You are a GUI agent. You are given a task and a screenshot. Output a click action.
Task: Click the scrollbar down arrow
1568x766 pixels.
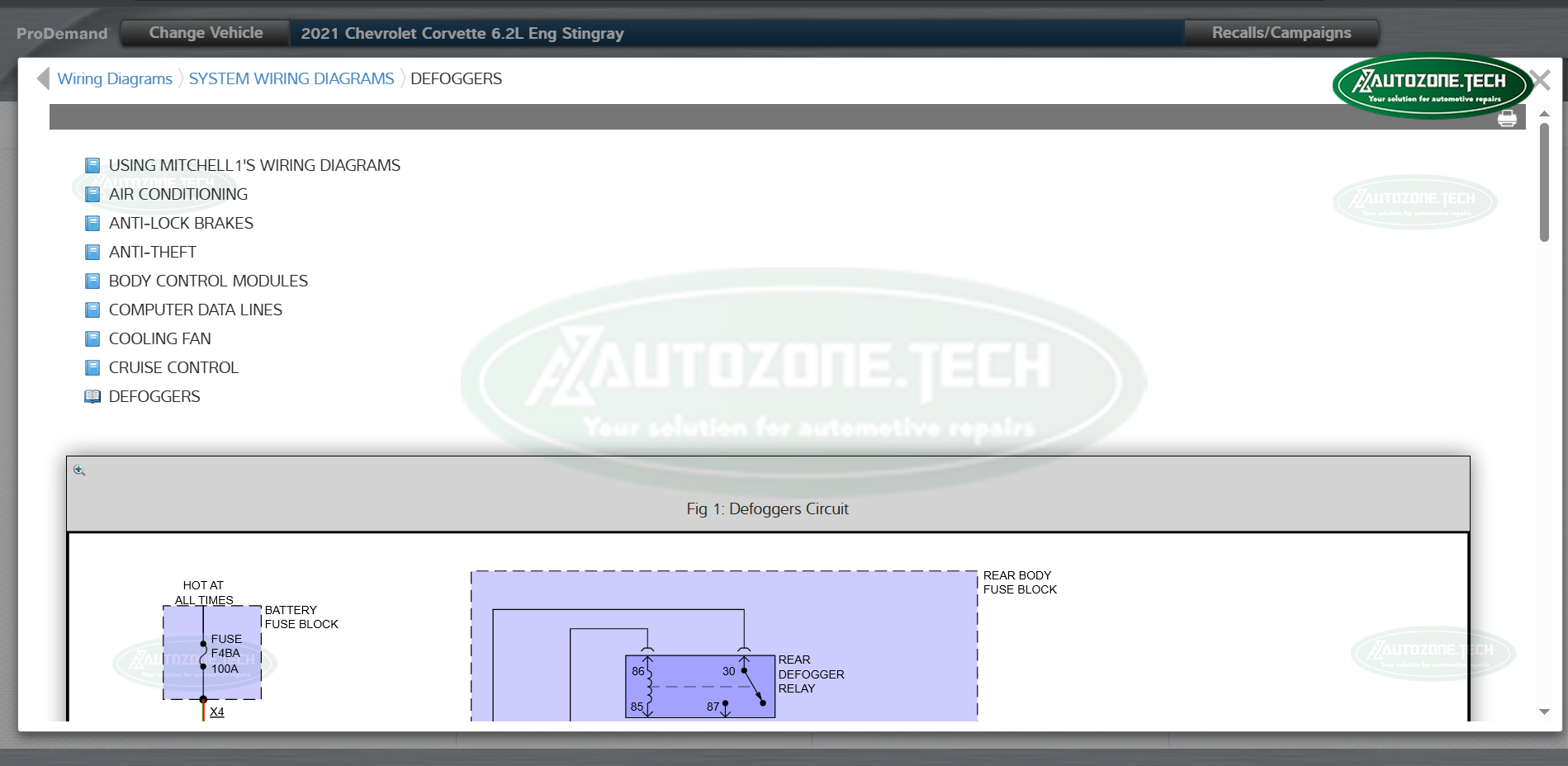coord(1544,712)
